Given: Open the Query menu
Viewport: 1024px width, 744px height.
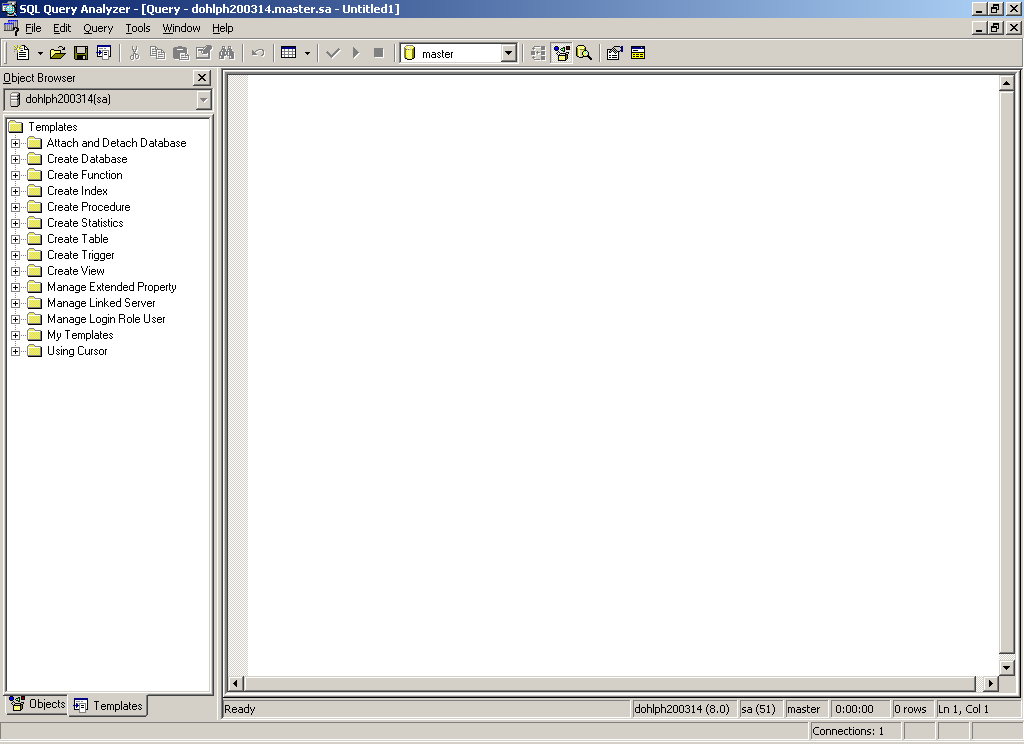Looking at the screenshot, I should point(98,28).
